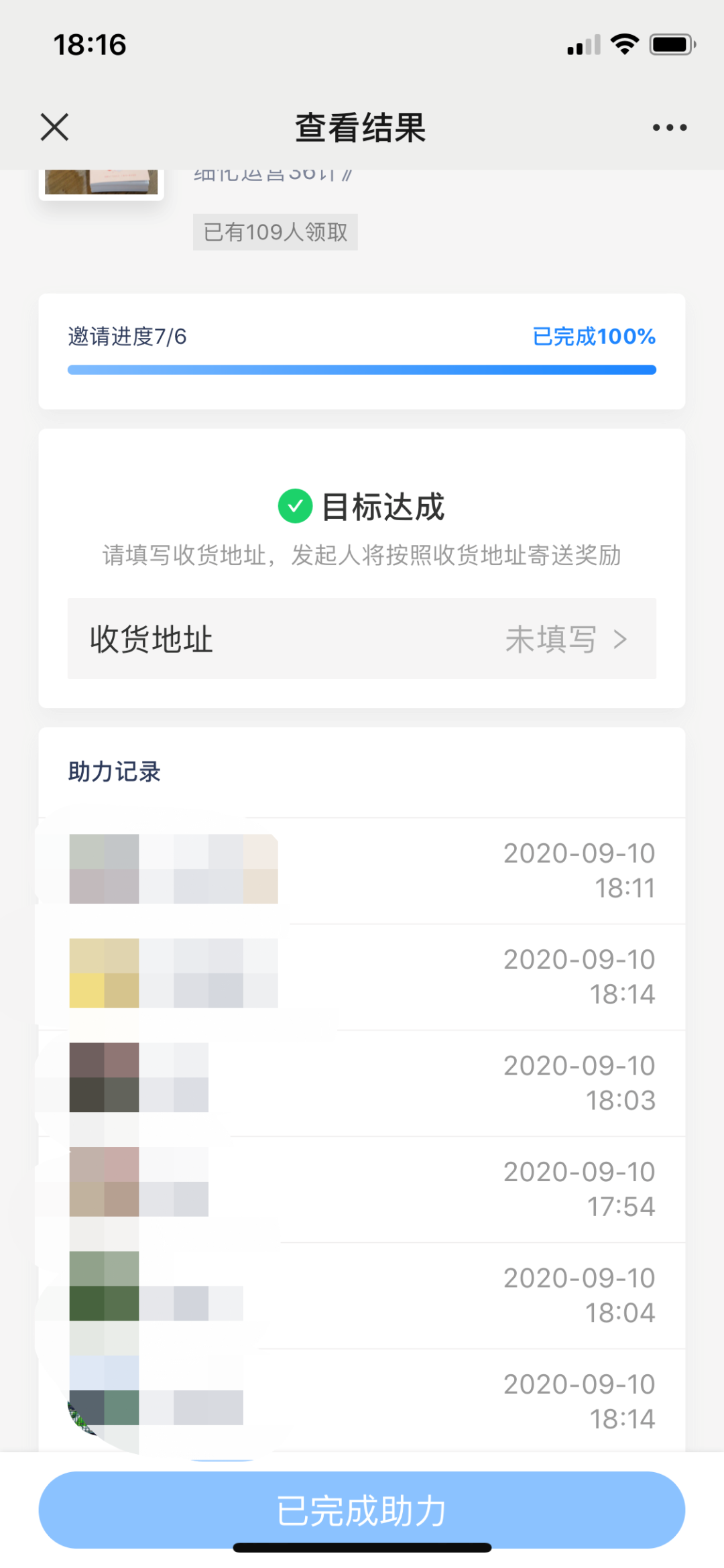Tap the 查看结果 page title
The image size is (724, 1568).
pyautogui.click(x=361, y=127)
